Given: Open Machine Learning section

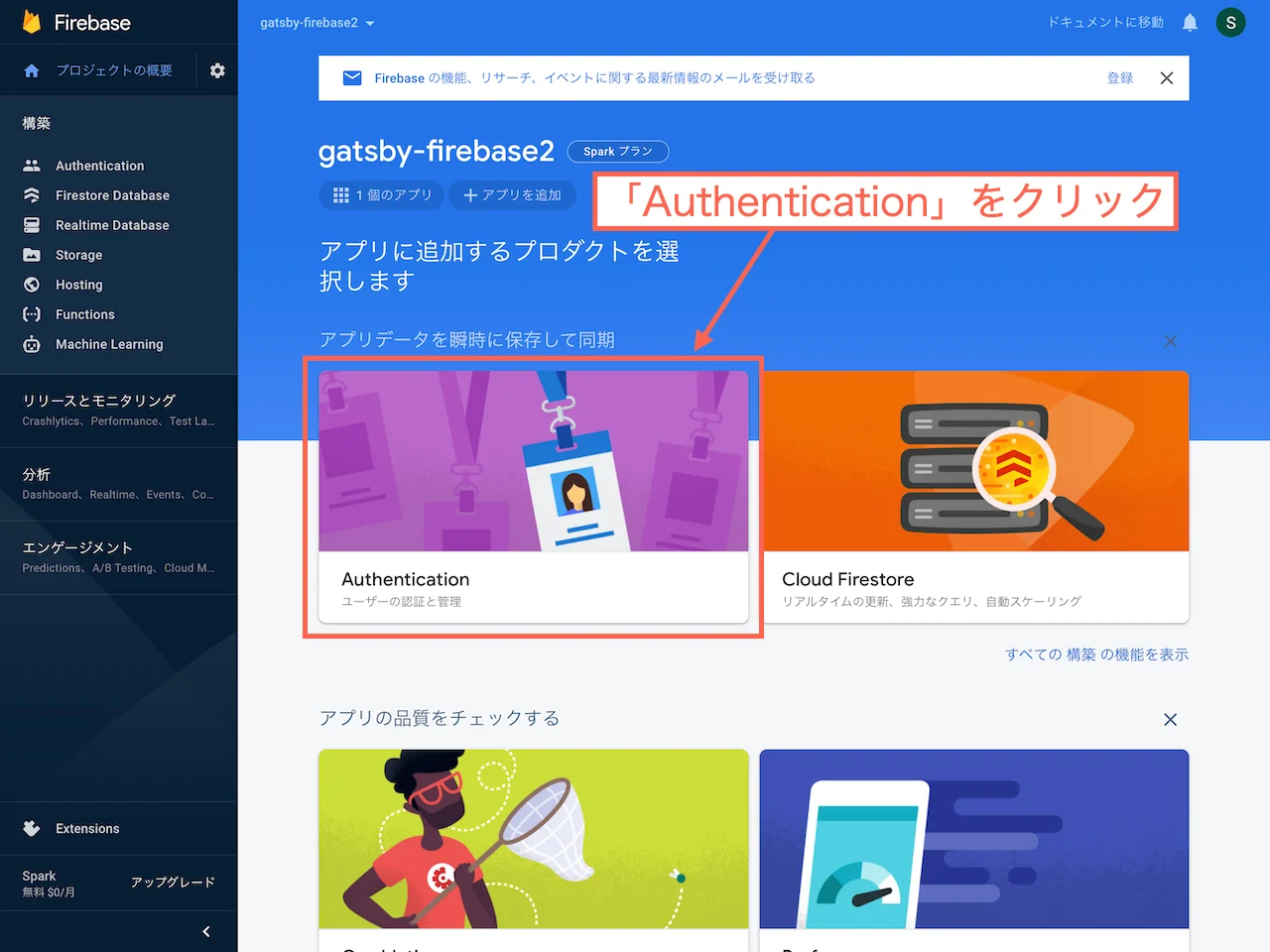Looking at the screenshot, I should pyautogui.click(x=109, y=344).
